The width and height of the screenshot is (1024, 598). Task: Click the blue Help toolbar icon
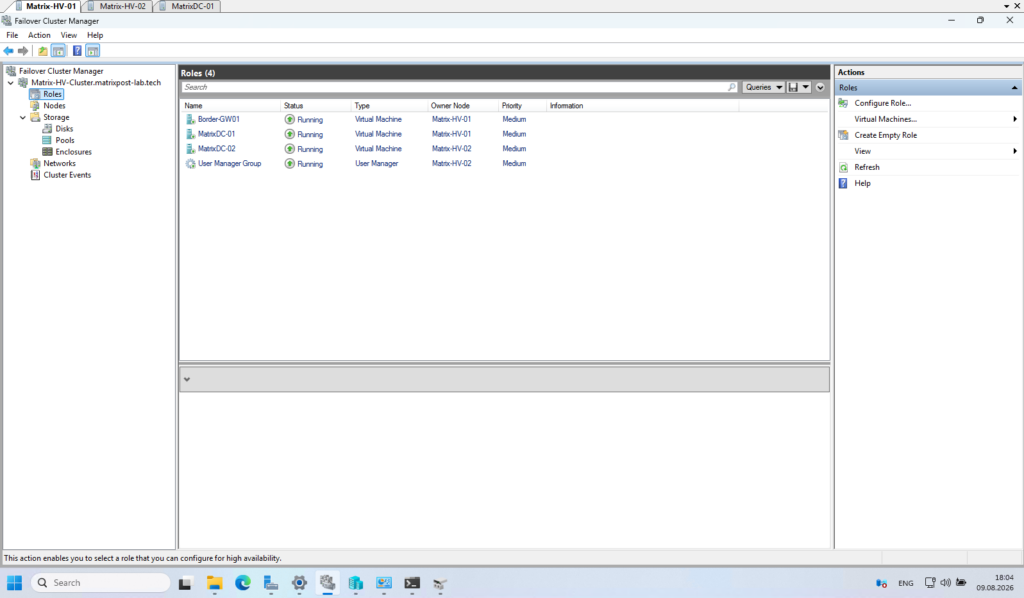point(77,51)
